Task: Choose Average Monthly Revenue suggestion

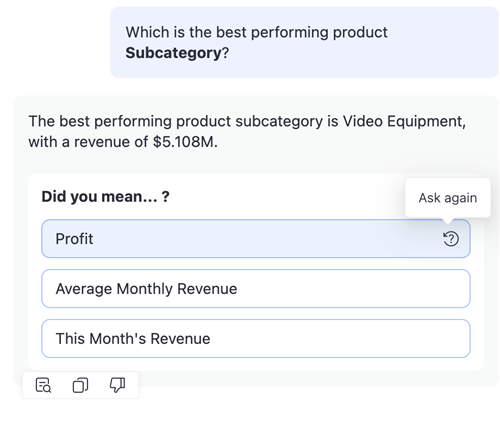Action: tap(256, 289)
